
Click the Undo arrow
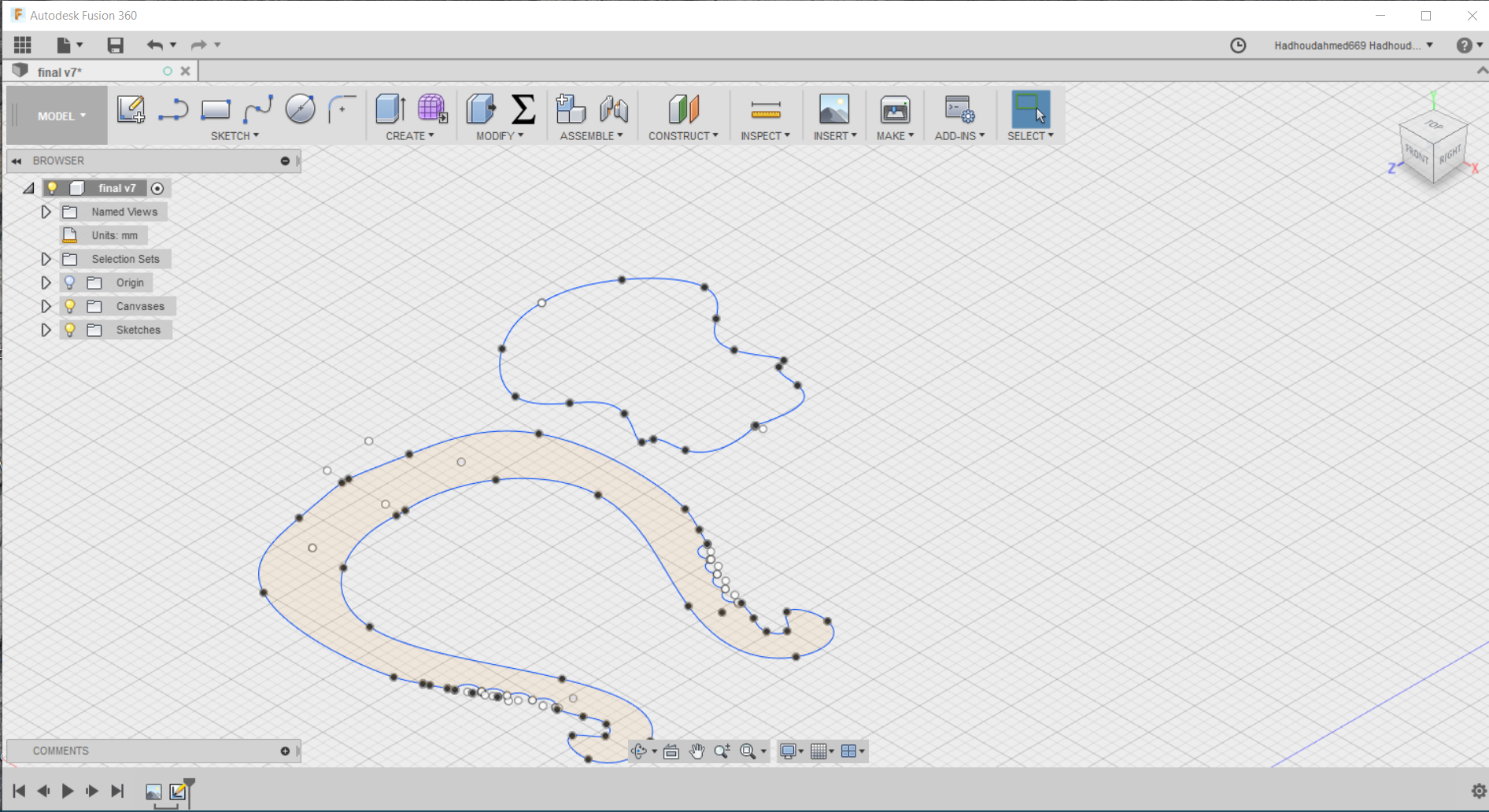click(x=155, y=45)
